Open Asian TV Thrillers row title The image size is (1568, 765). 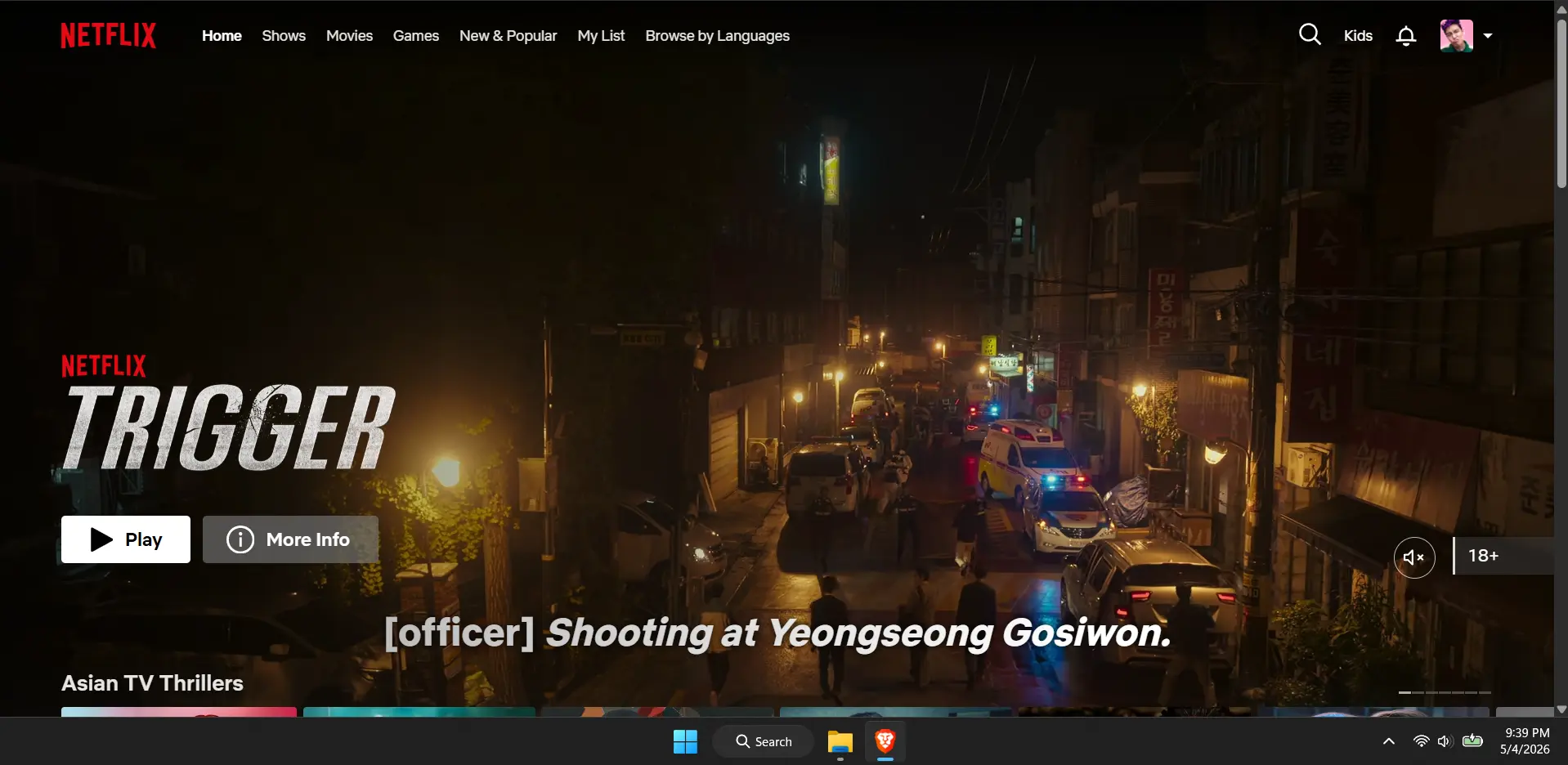152,683
